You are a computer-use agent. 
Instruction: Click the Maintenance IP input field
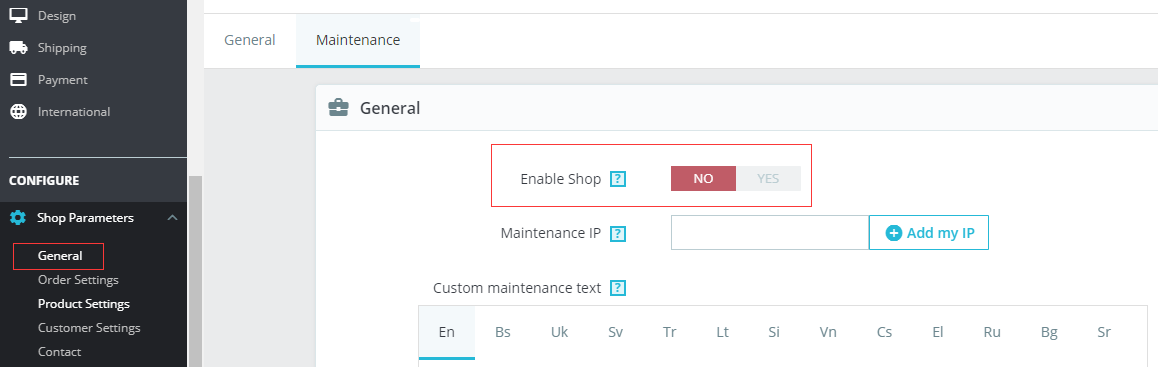pyautogui.click(x=770, y=233)
